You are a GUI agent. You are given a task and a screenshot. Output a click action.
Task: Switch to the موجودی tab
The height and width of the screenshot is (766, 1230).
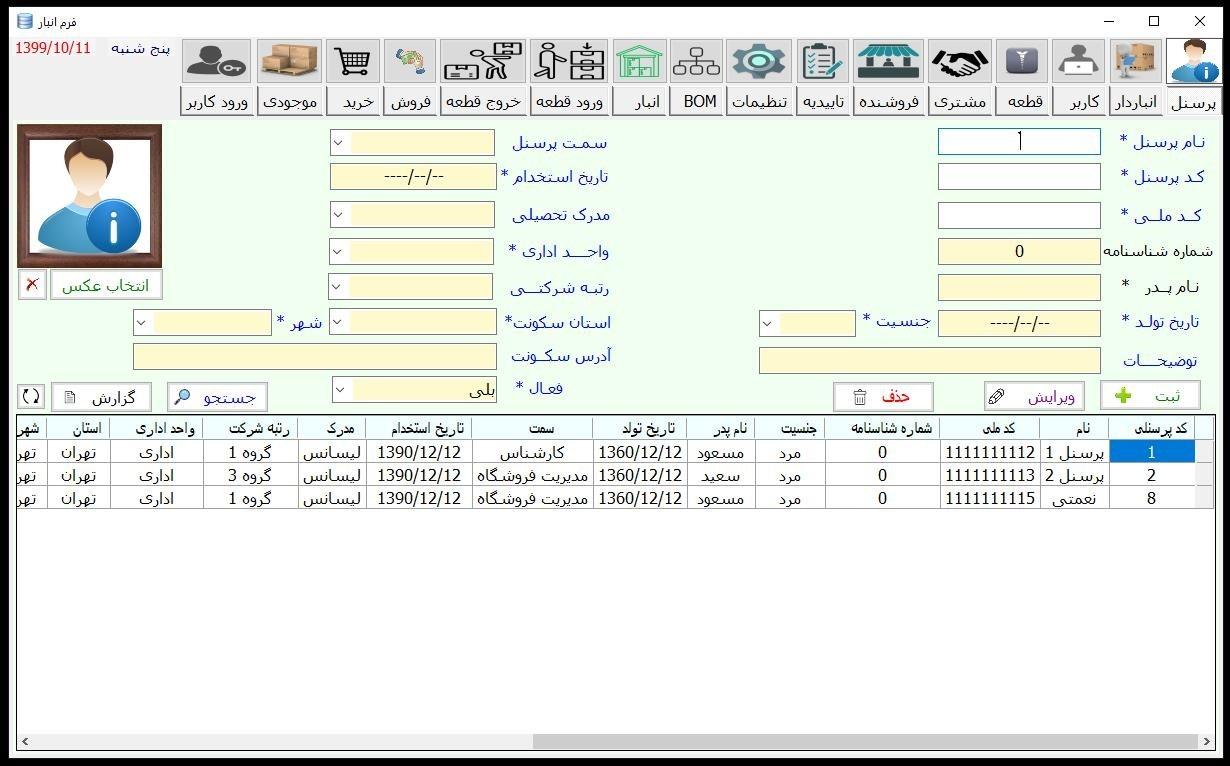[x=289, y=102]
